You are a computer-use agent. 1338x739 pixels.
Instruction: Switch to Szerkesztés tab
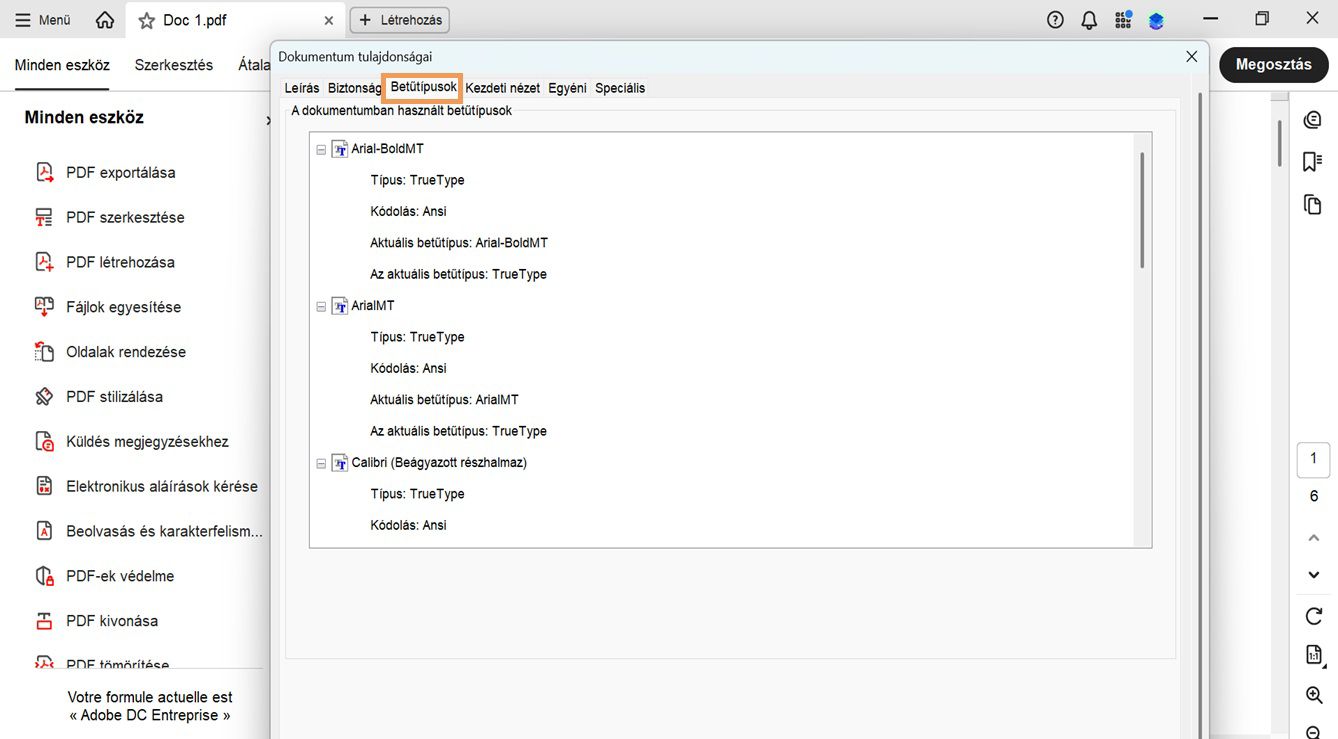click(x=174, y=65)
